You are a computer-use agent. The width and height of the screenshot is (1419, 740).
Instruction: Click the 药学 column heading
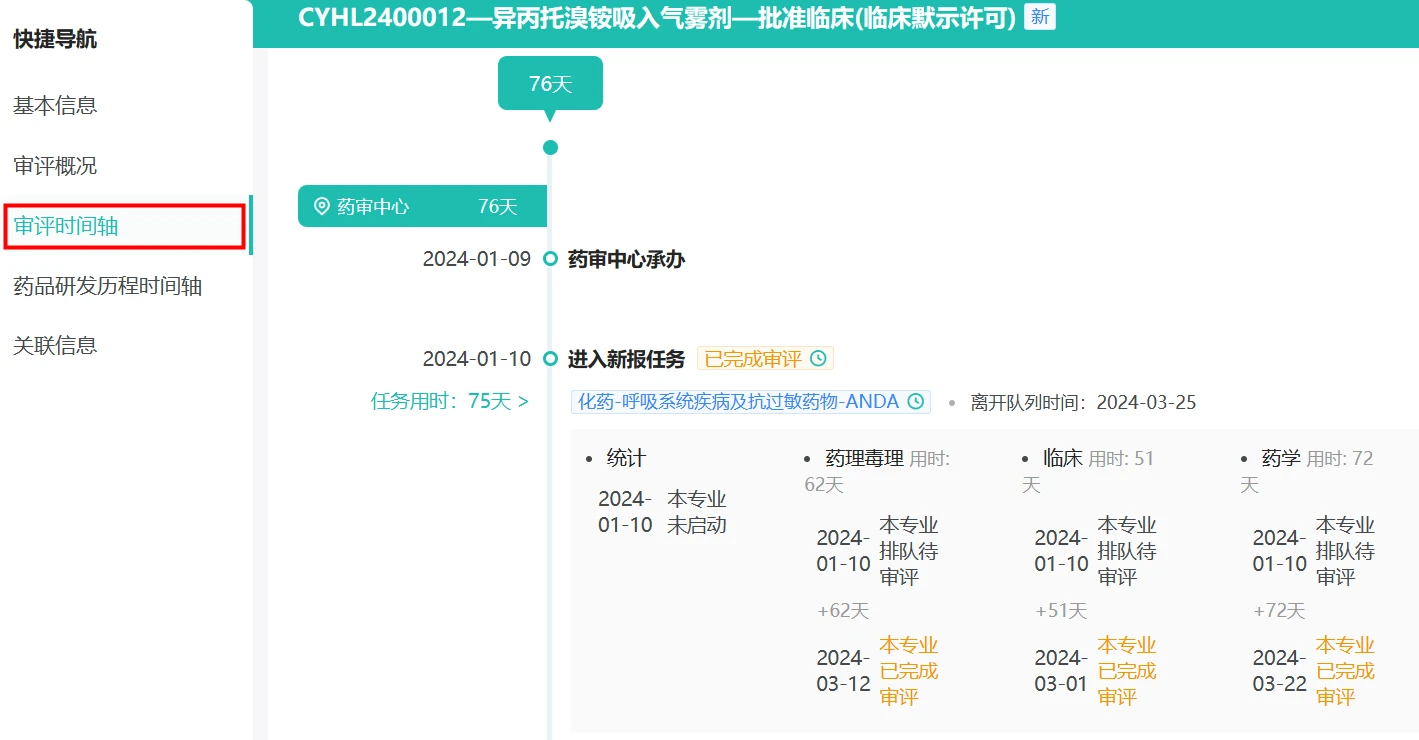(x=1281, y=458)
